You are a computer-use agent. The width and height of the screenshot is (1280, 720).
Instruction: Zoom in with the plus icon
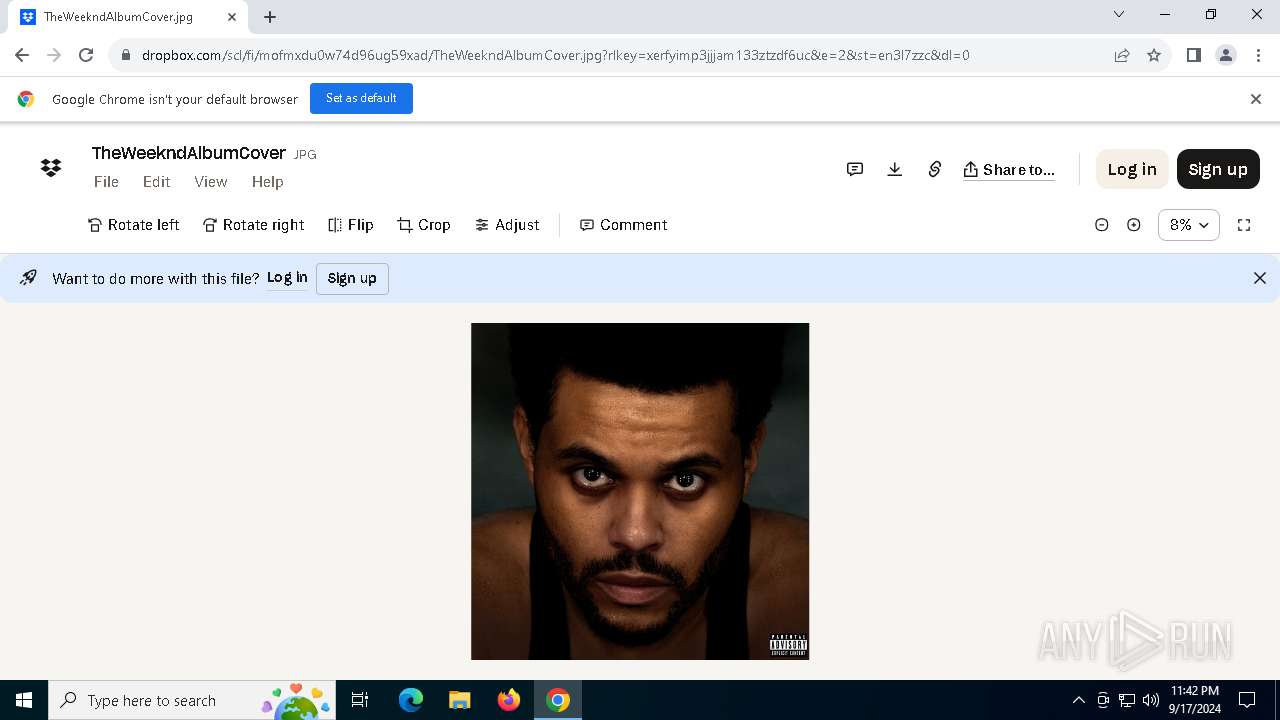tap(1134, 225)
